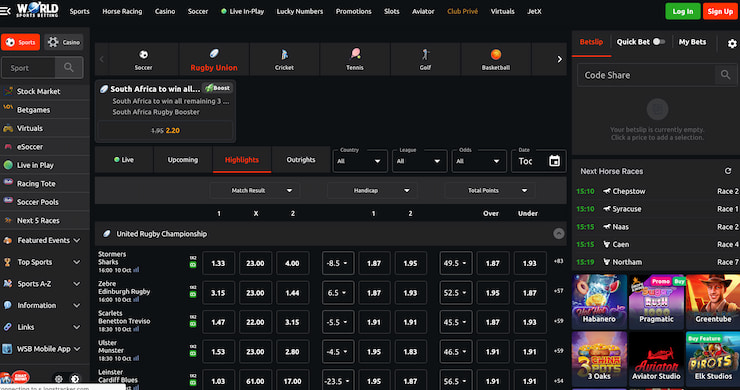Expand the Top Sports section
Screen dimensions: 740x390
click(45, 262)
